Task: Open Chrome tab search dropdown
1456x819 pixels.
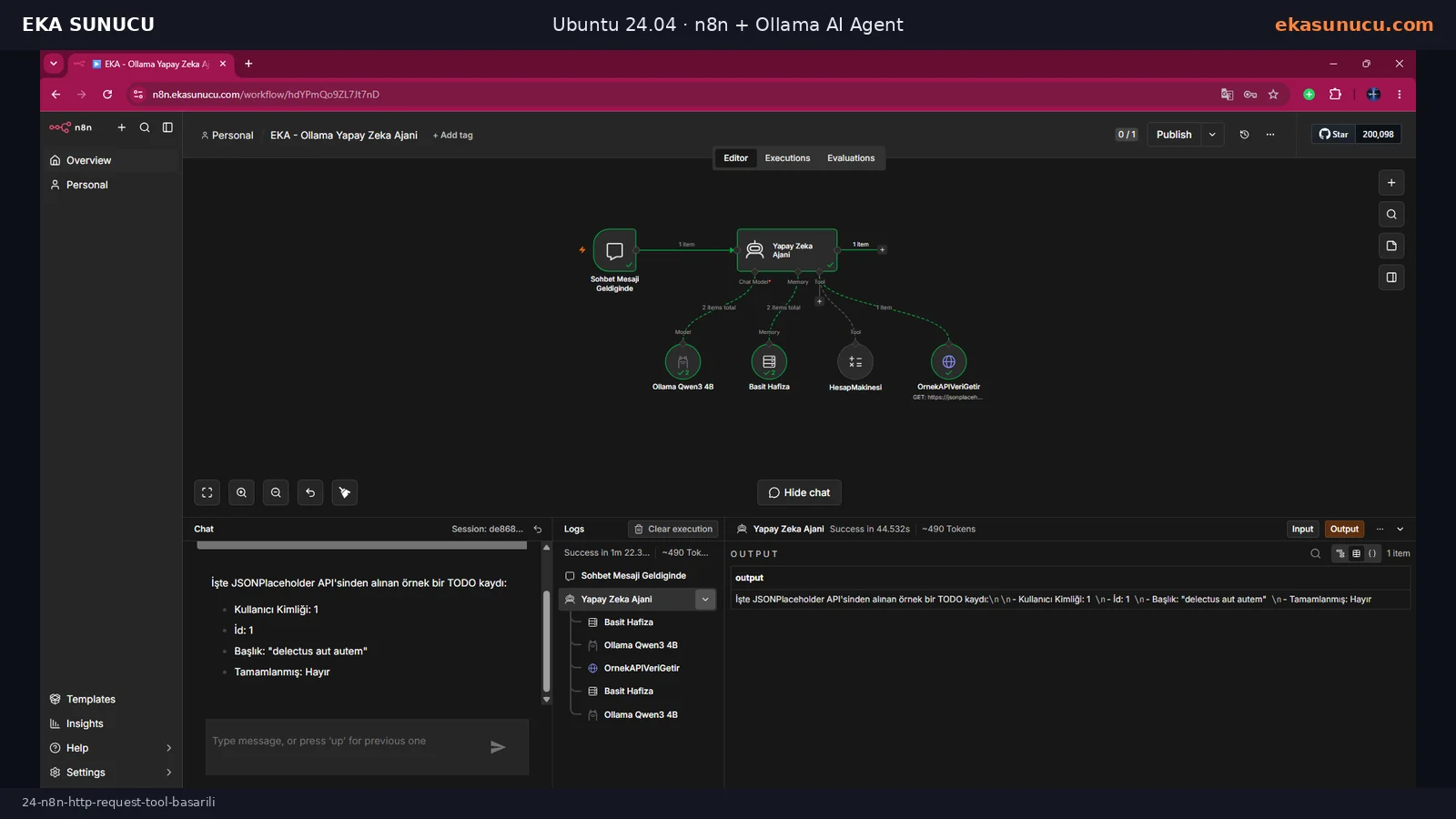Action: coord(54,64)
